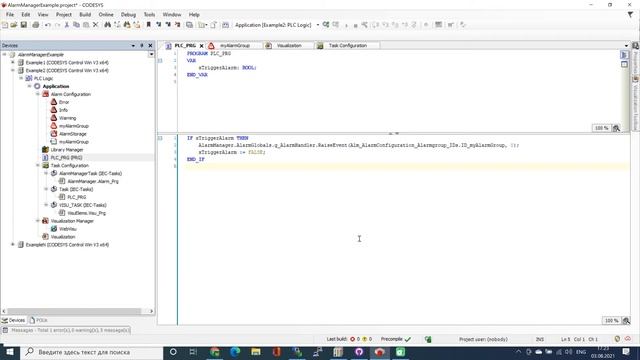The image size is (640, 360).
Task: Click the Windows search box
Action: tap(92, 352)
